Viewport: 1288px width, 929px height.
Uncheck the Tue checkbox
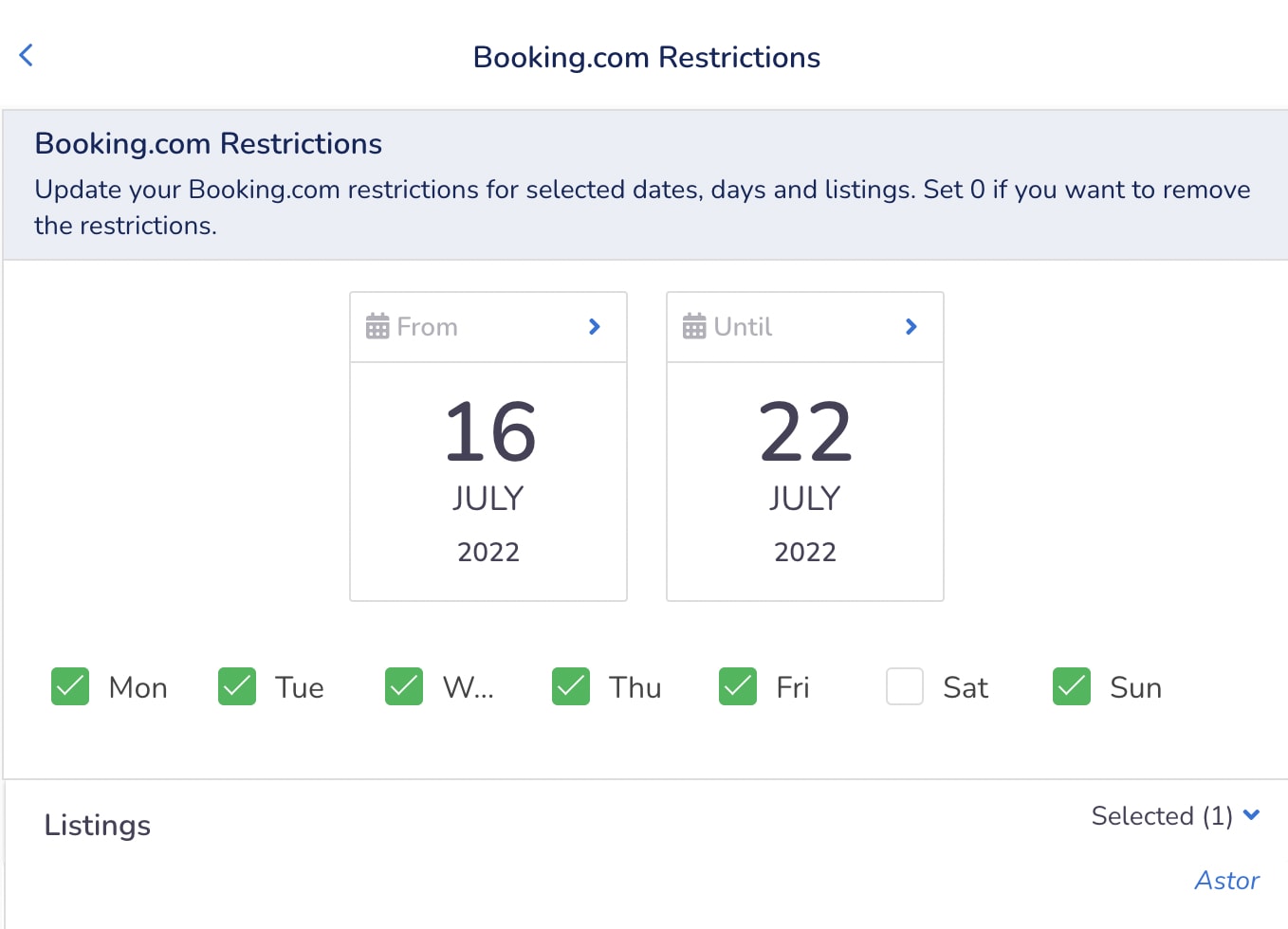tap(237, 686)
